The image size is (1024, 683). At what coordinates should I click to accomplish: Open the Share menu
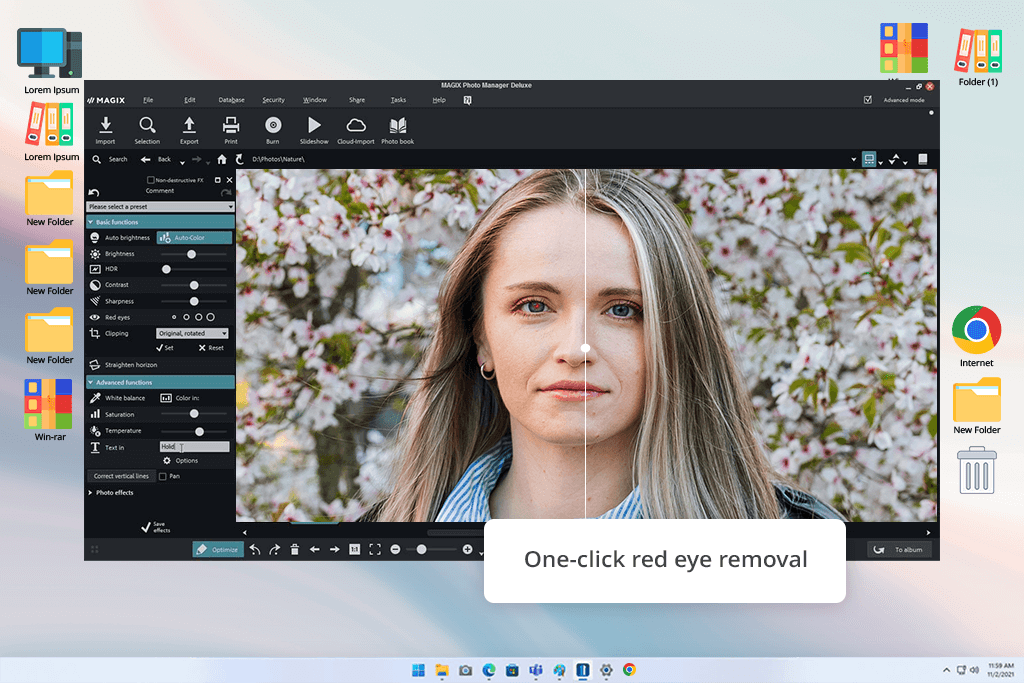[x=357, y=100]
